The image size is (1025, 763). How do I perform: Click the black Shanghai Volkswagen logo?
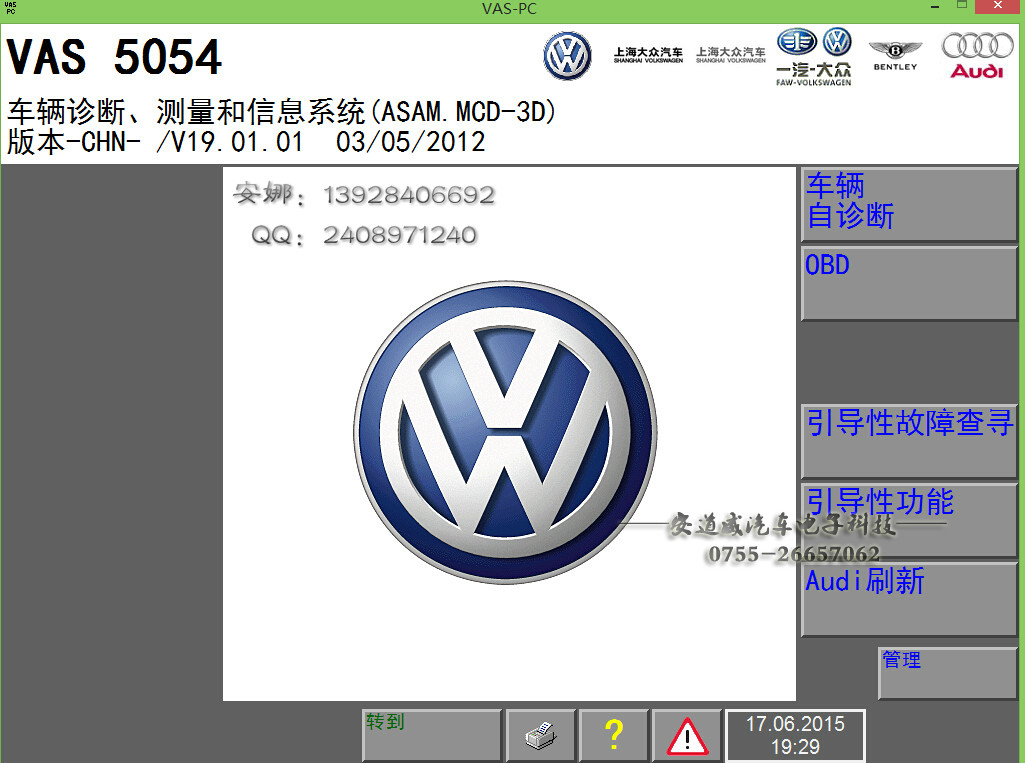click(648, 55)
